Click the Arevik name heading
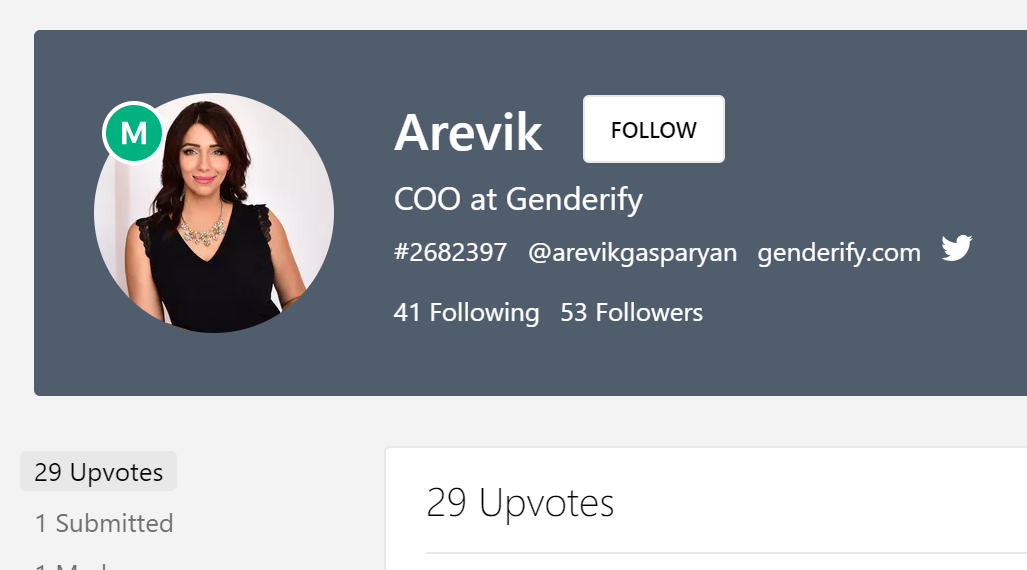Viewport: 1027px width, 570px height. tap(468, 132)
